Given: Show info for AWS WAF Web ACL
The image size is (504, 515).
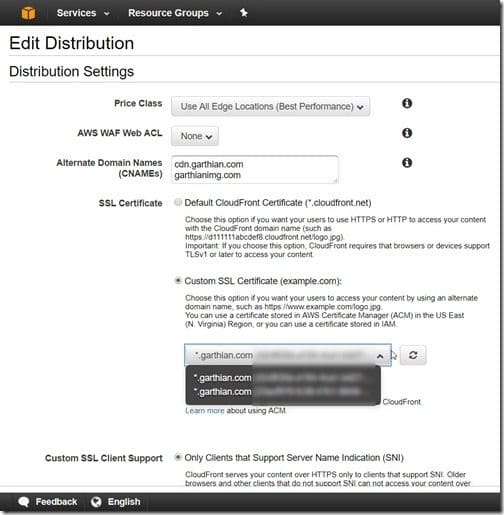Looking at the screenshot, I should tap(407, 133).
